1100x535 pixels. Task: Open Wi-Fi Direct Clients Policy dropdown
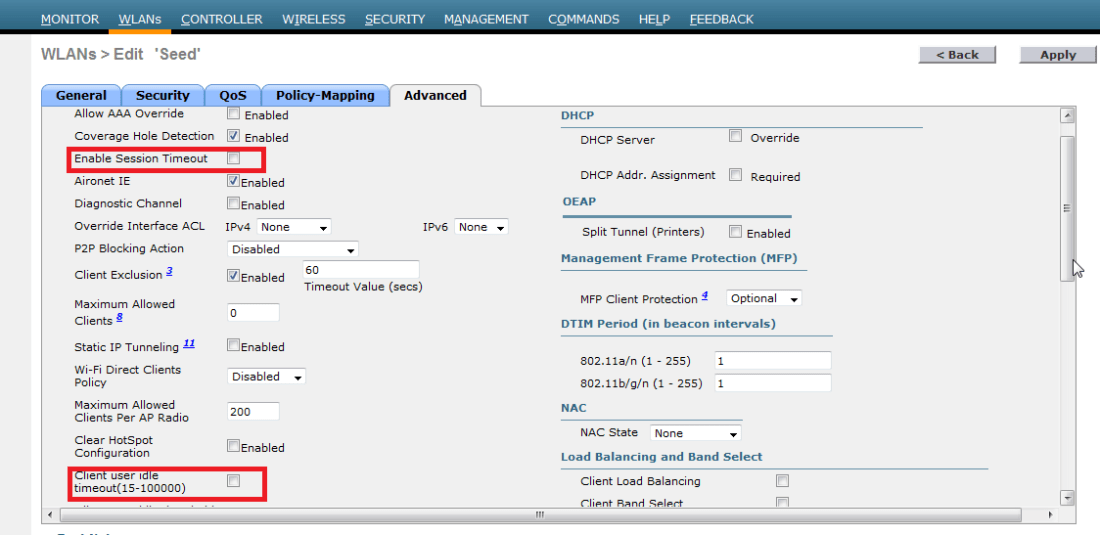pyautogui.click(x=267, y=377)
